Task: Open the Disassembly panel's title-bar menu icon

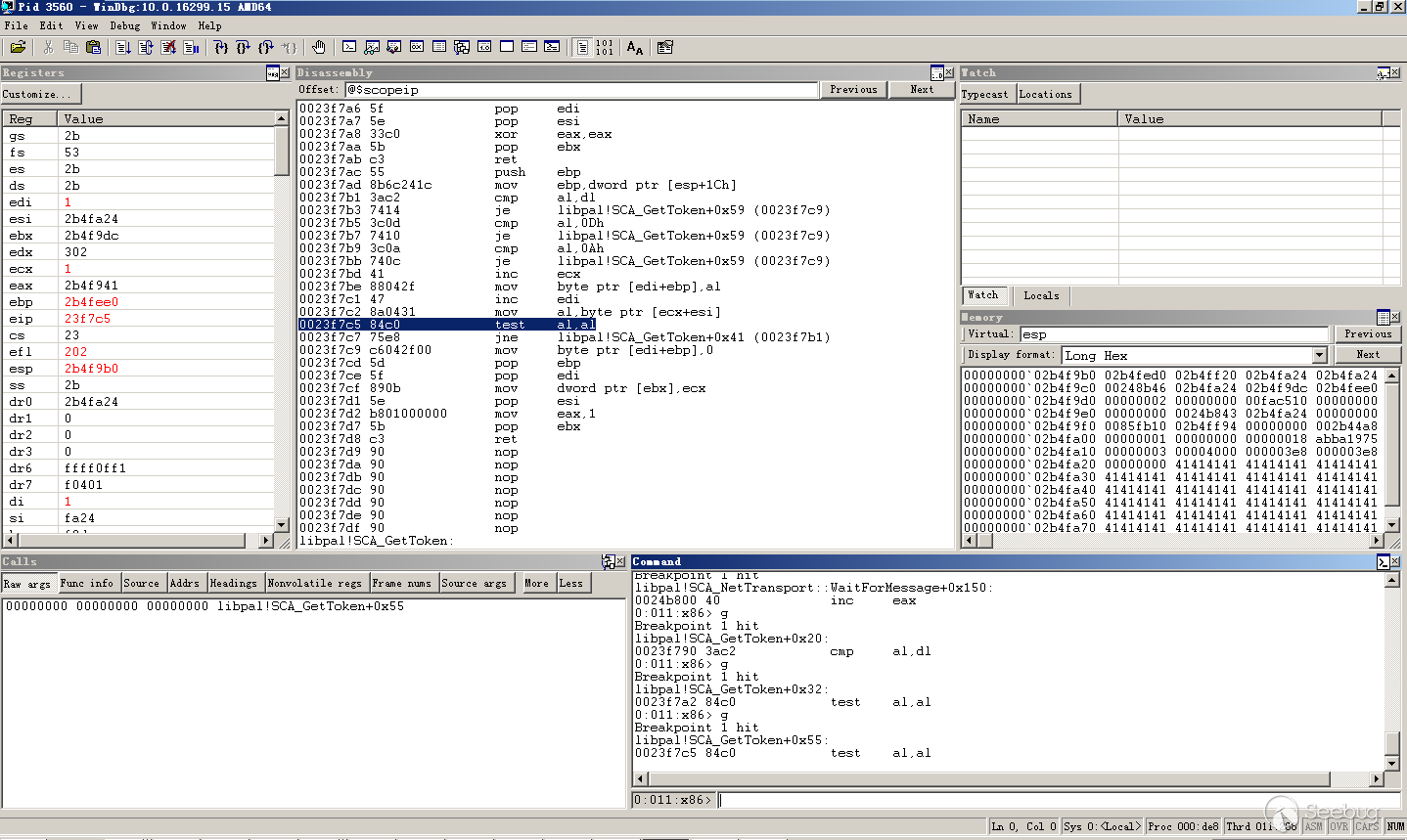Action: coord(936,73)
